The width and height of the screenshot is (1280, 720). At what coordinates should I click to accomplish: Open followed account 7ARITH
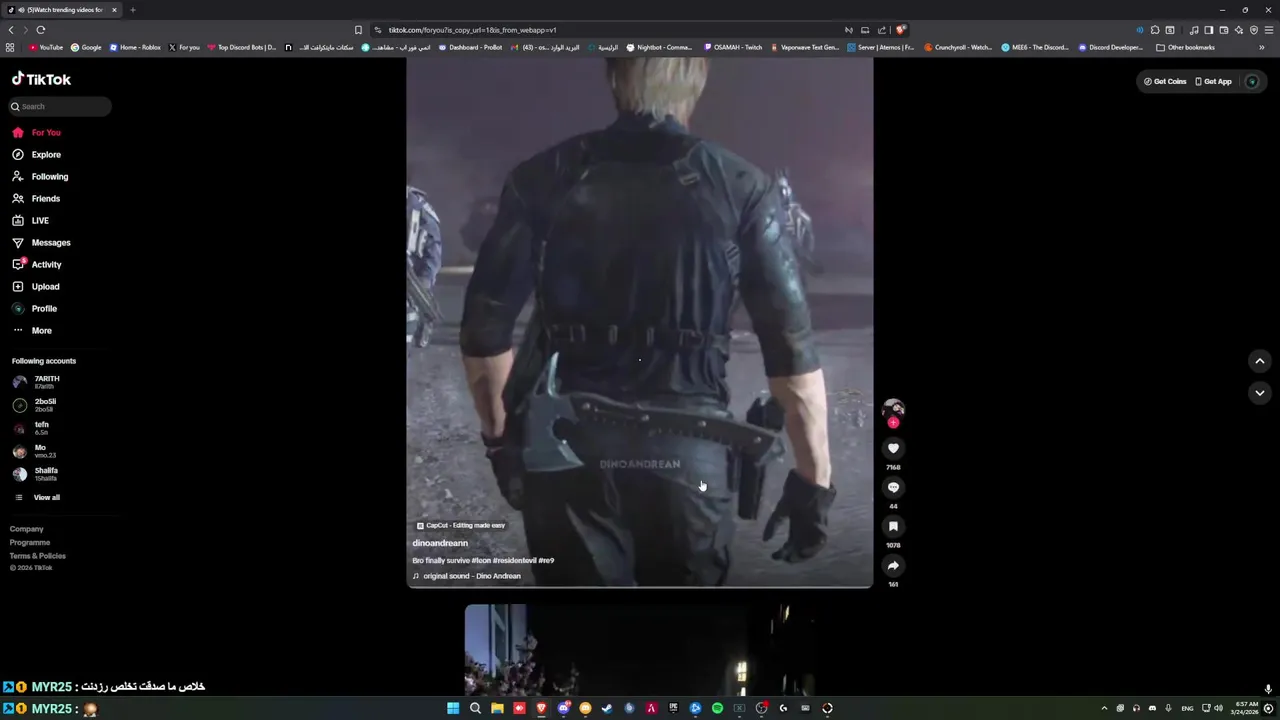38,382
